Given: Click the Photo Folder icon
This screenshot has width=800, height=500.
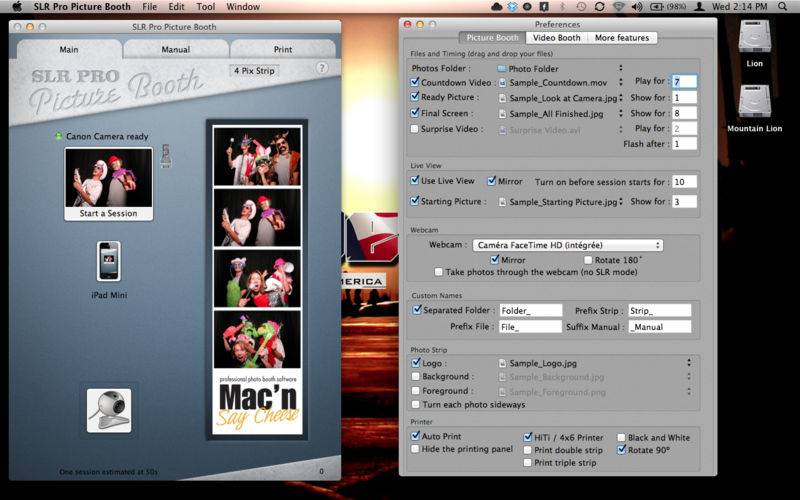Looking at the screenshot, I should (x=502, y=68).
